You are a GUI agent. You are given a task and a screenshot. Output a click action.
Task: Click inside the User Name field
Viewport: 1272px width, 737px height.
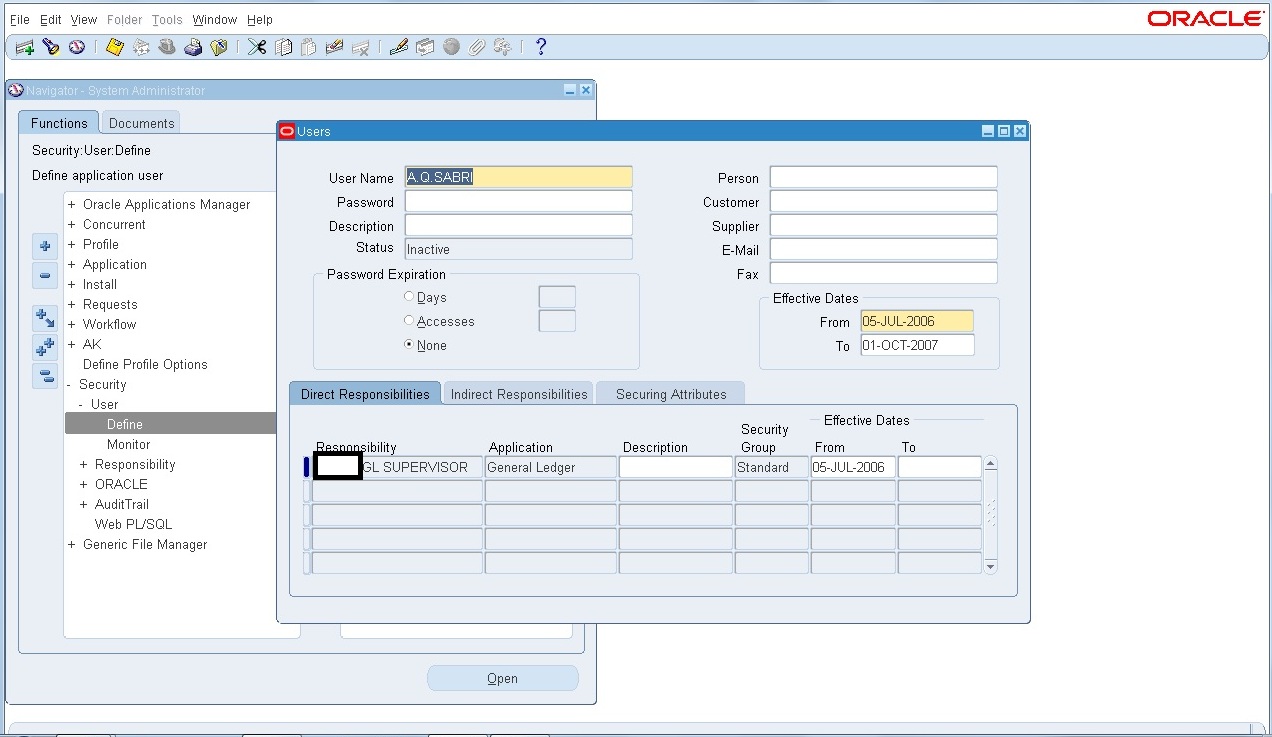(518, 176)
